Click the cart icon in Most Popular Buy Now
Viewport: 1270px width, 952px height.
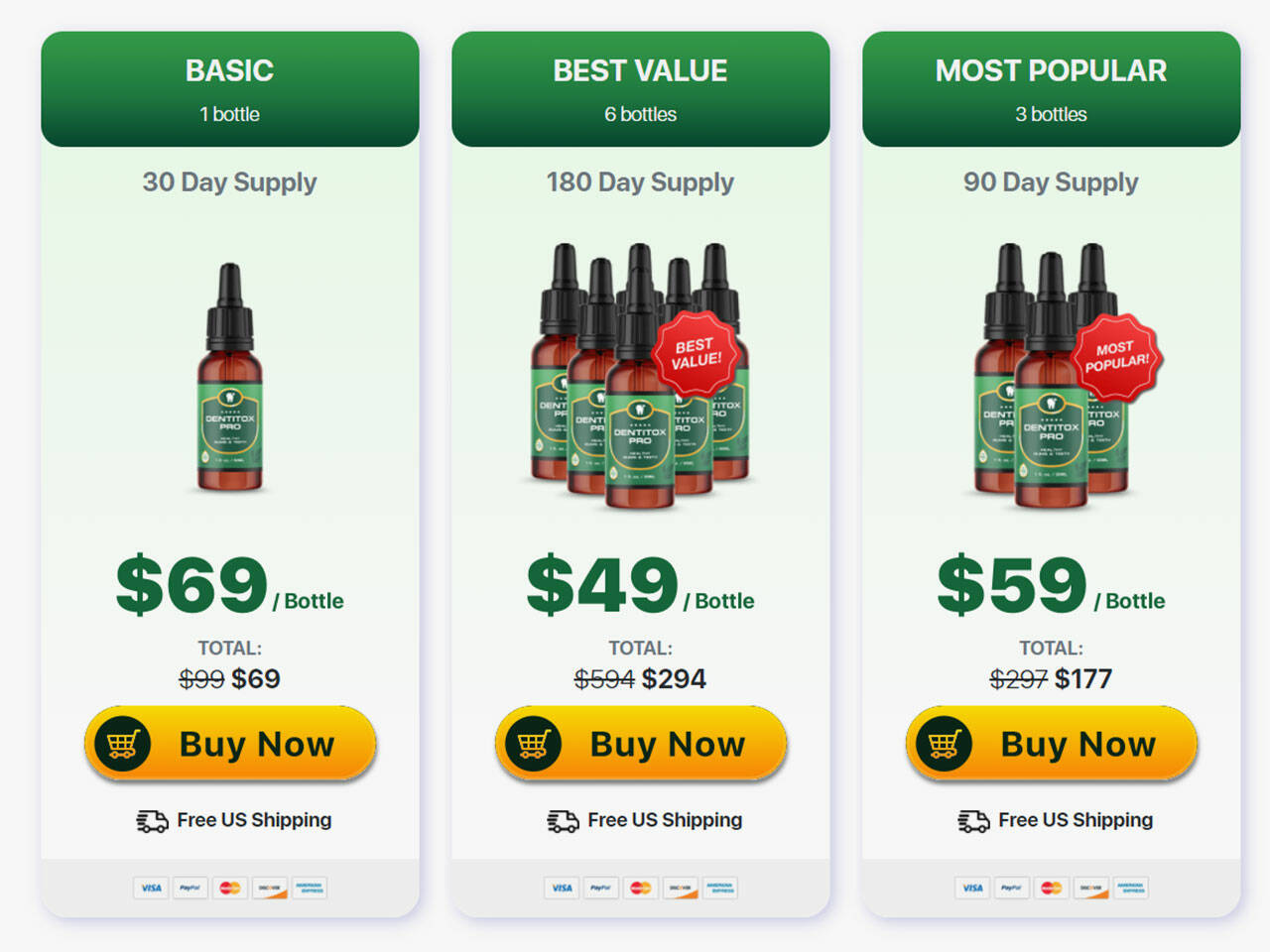click(x=944, y=744)
